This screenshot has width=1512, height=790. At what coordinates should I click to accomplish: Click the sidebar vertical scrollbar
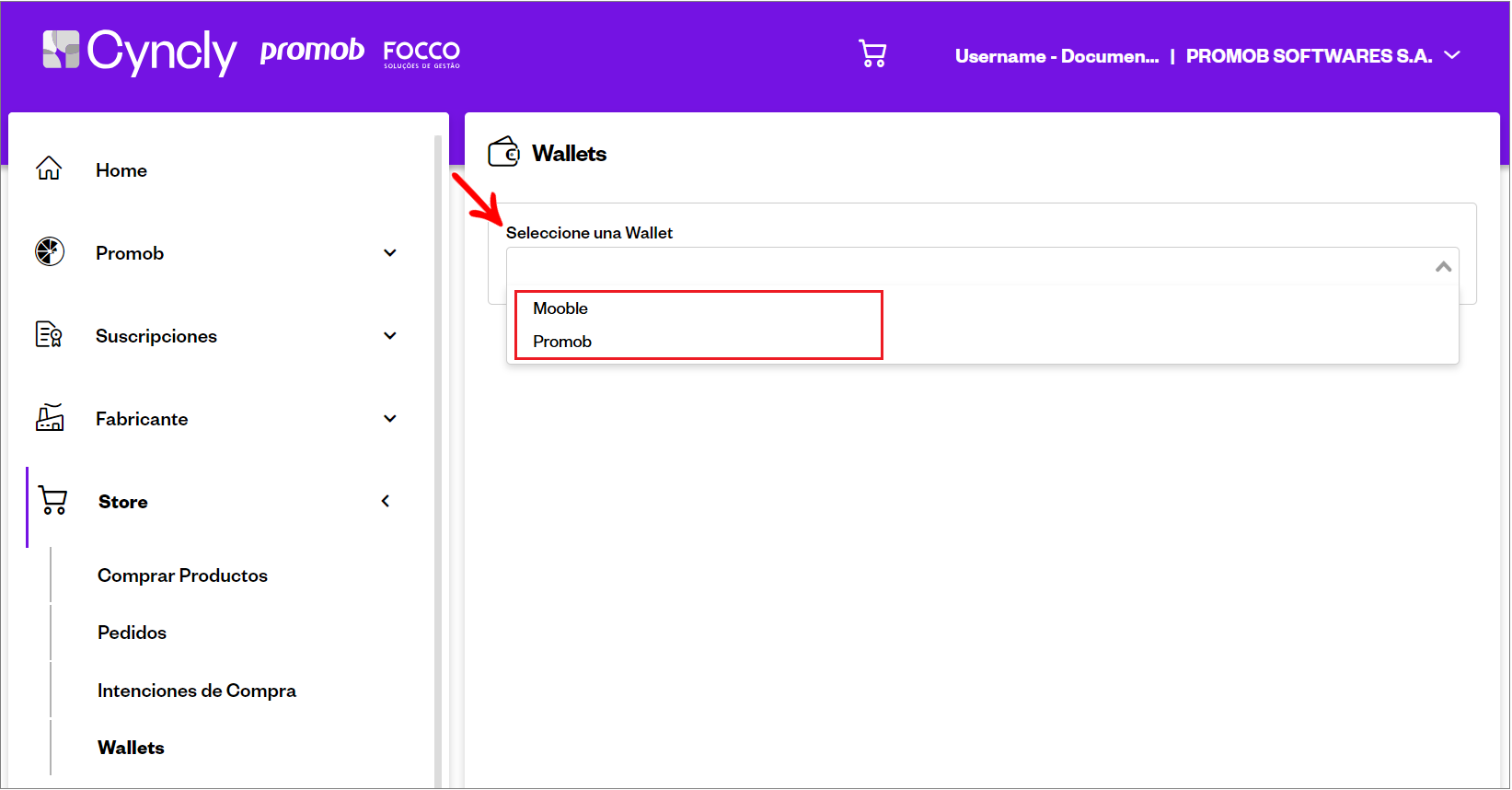pyautogui.click(x=438, y=460)
